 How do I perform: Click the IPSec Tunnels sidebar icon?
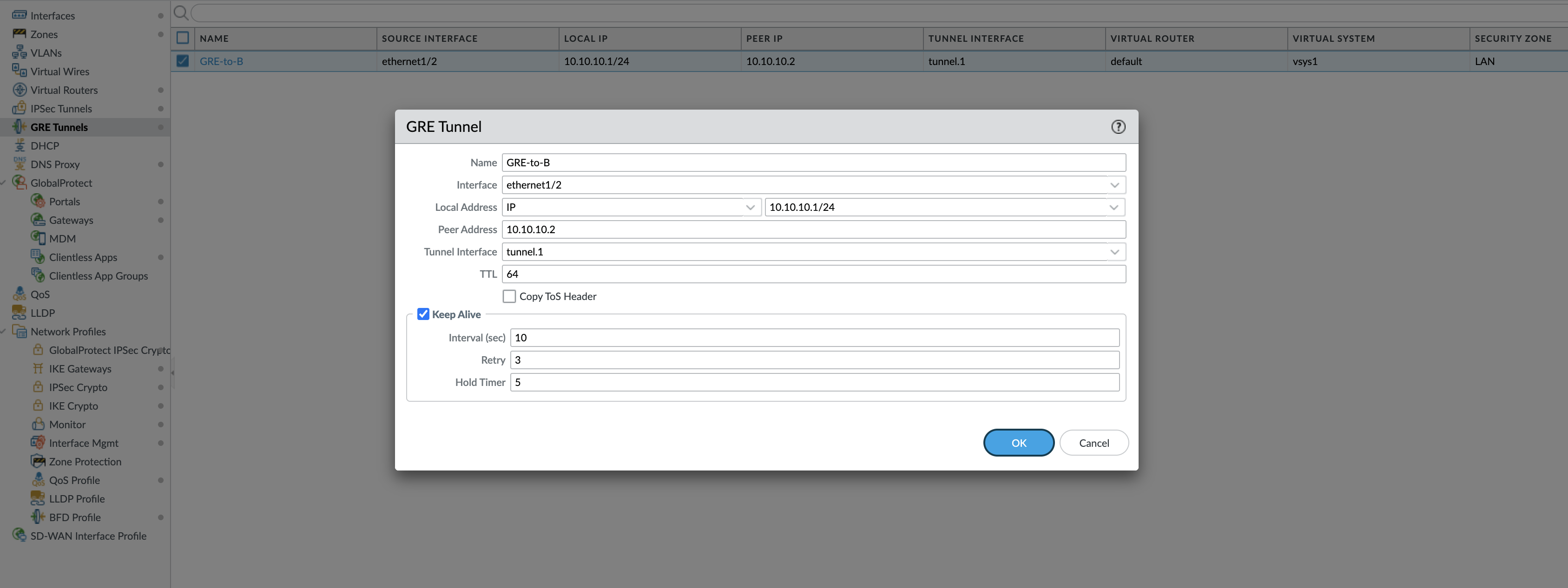pos(19,108)
